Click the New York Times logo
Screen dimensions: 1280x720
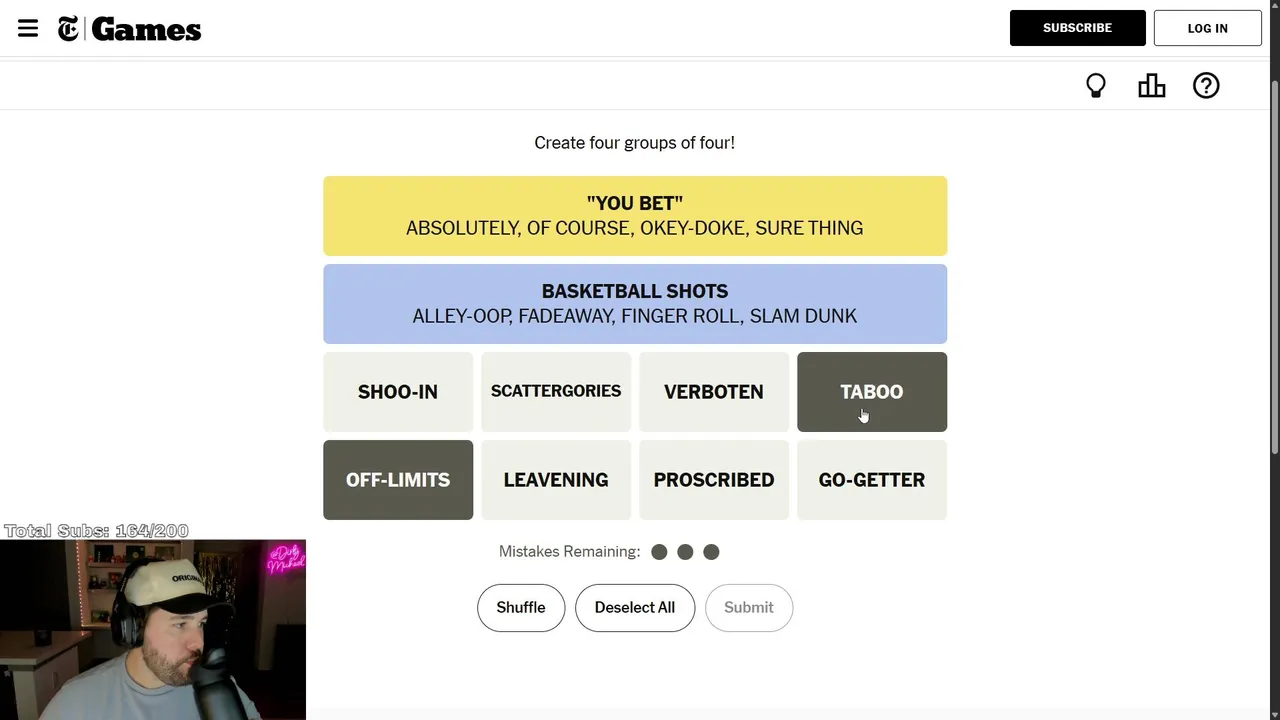(x=68, y=29)
